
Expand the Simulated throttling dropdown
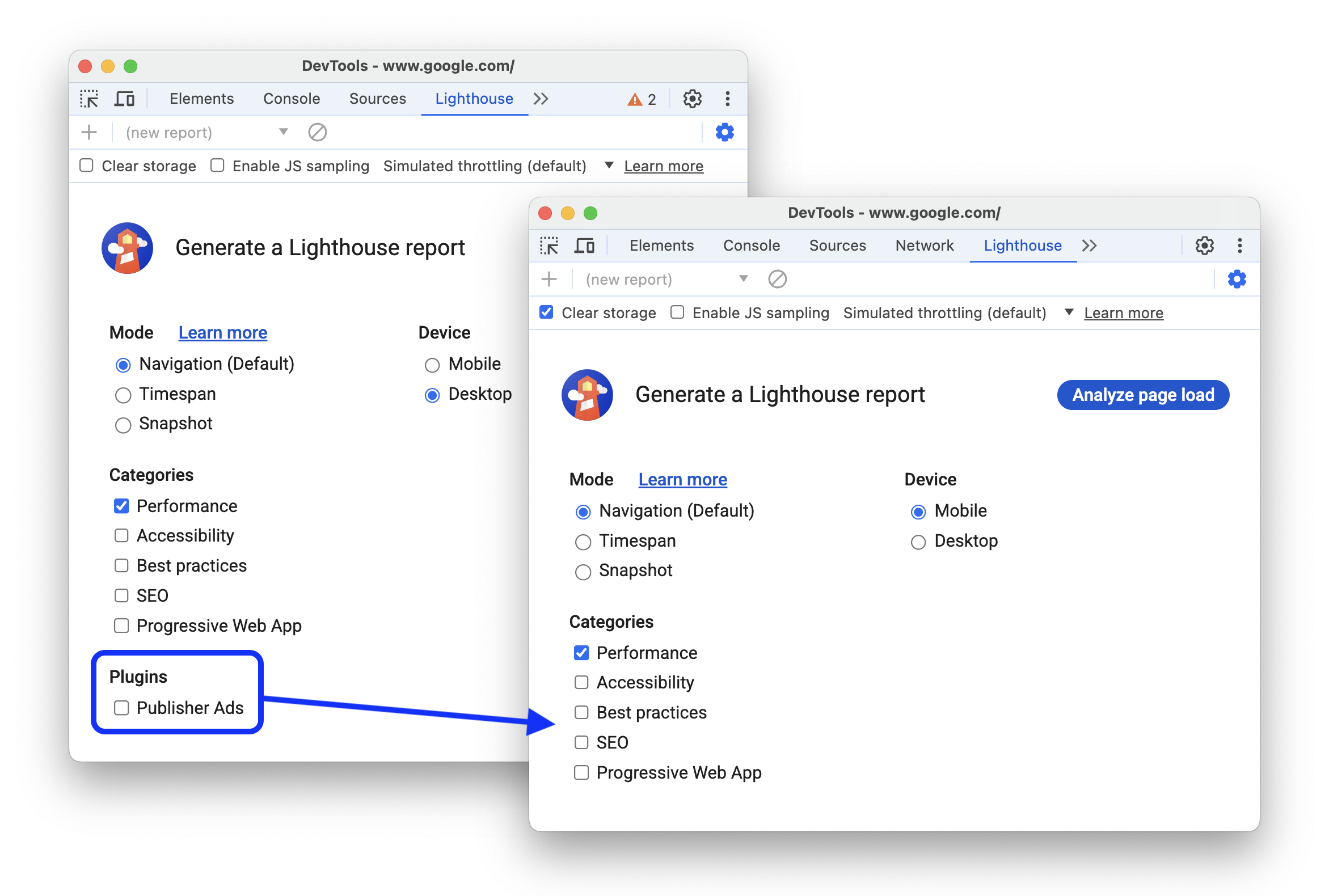pos(1066,312)
